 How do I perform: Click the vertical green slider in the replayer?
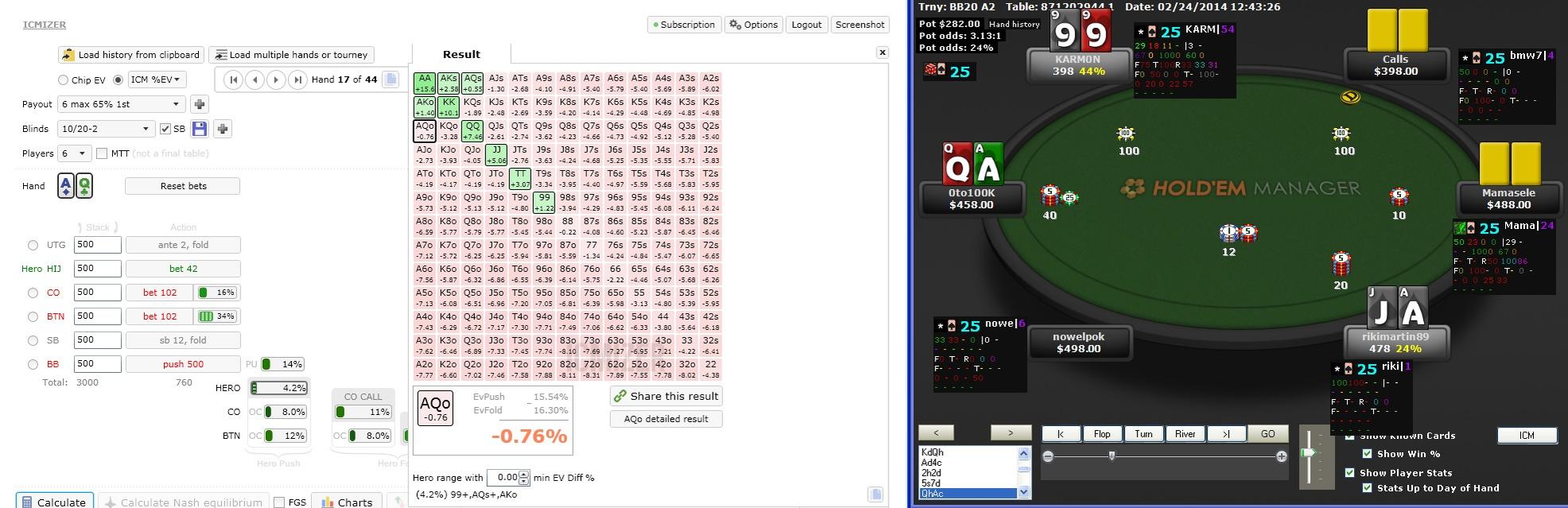point(1308,454)
